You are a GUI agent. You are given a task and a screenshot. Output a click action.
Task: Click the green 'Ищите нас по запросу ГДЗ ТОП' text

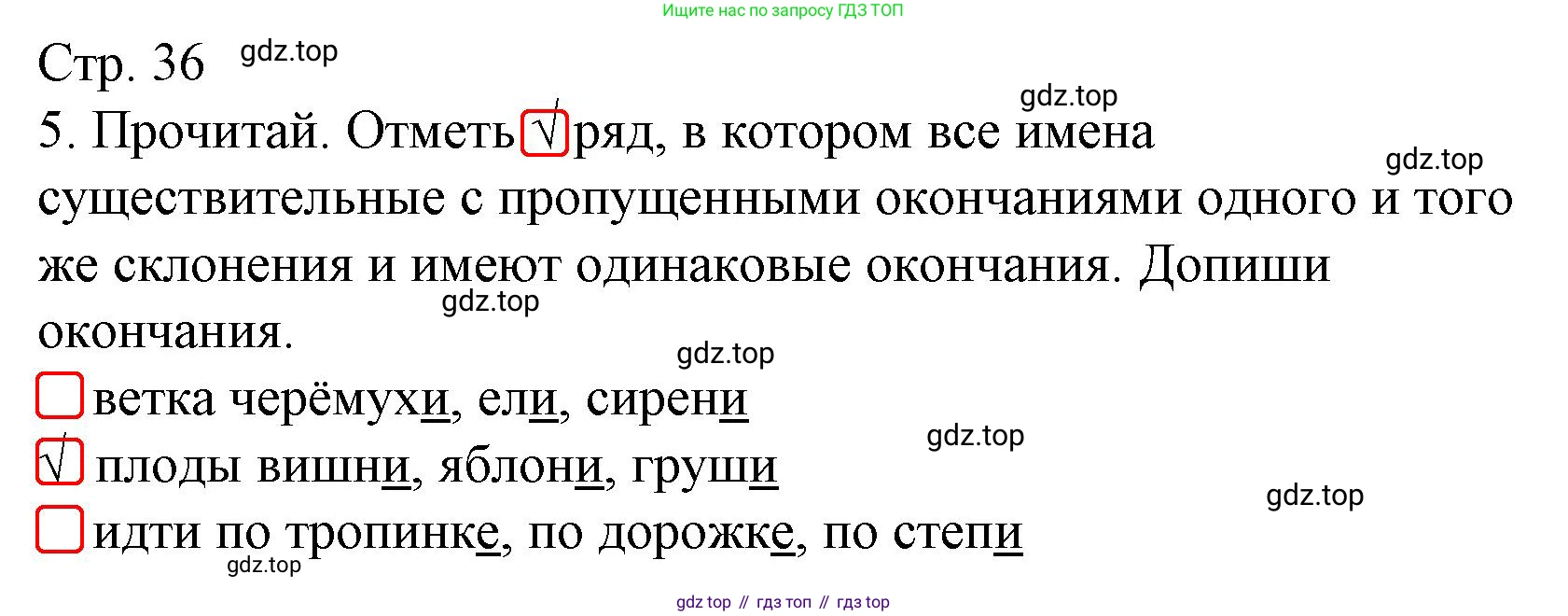pyautogui.click(x=783, y=10)
